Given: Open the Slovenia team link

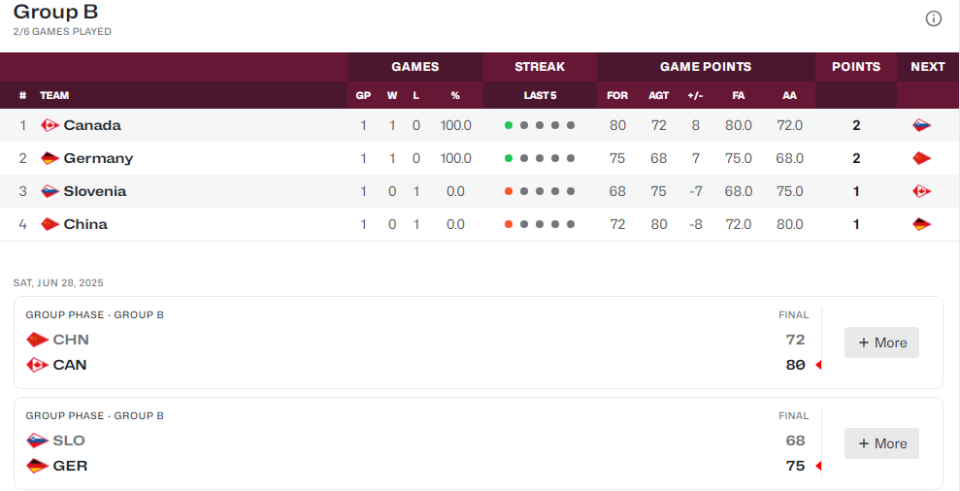Looking at the screenshot, I should point(95,192).
